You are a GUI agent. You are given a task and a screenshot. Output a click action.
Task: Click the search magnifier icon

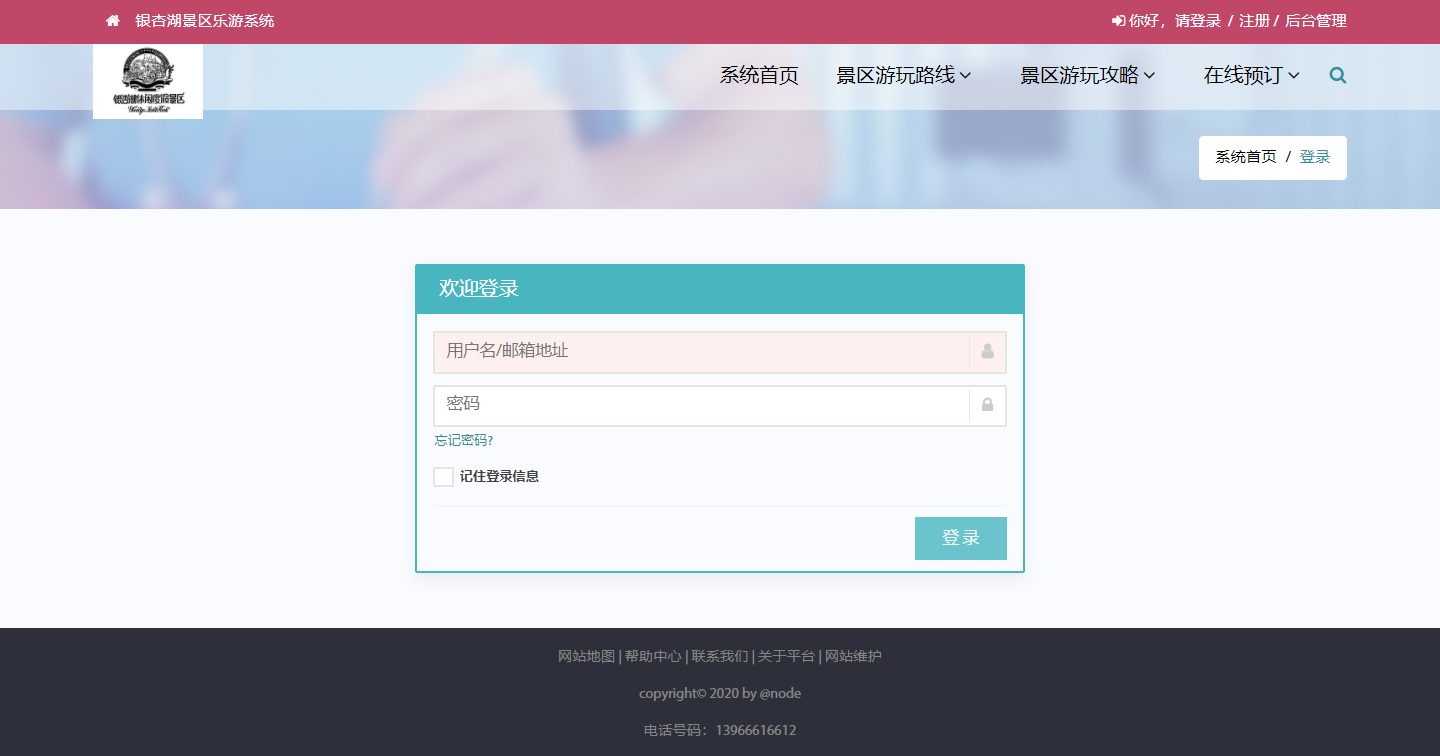pyautogui.click(x=1337, y=75)
